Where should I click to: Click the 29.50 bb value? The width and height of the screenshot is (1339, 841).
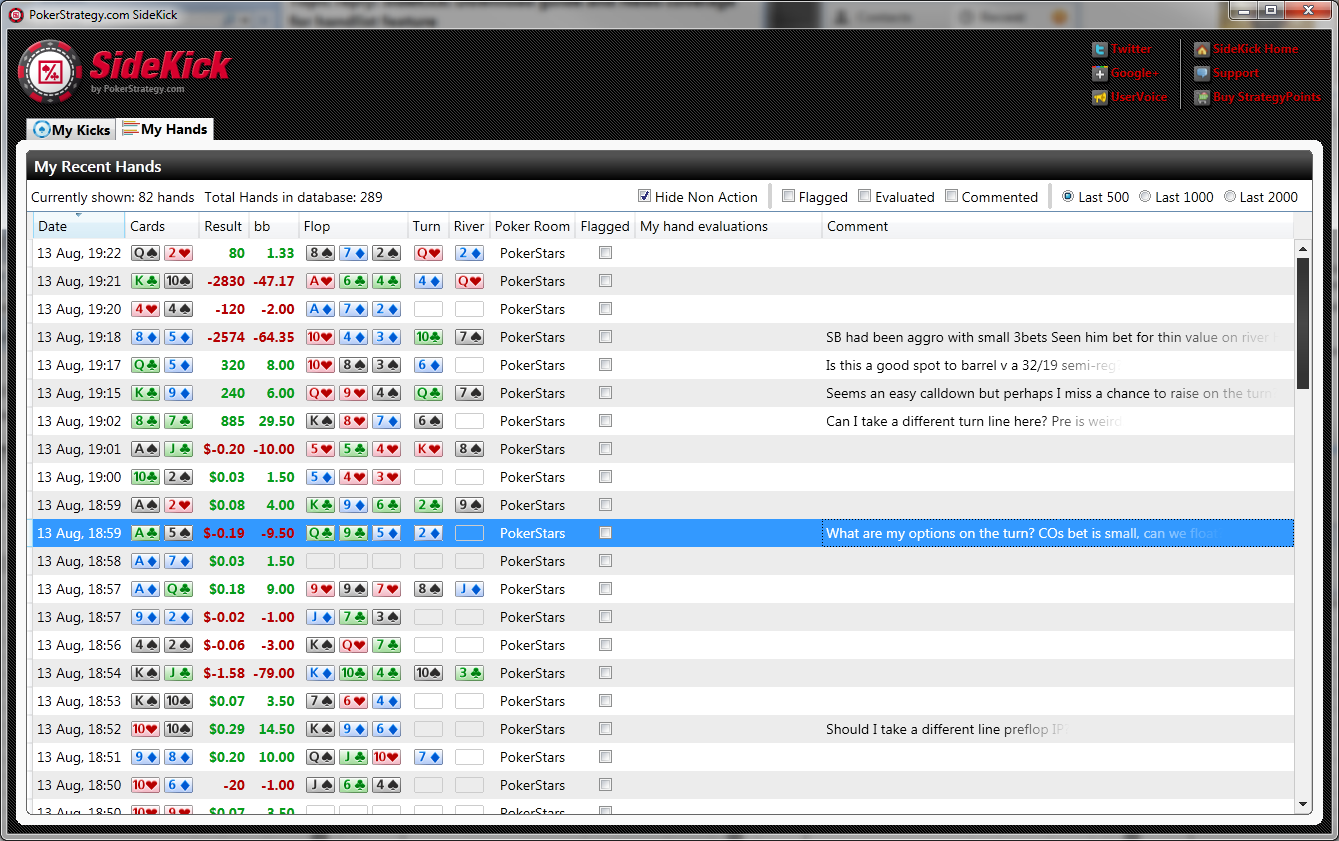[x=275, y=421]
